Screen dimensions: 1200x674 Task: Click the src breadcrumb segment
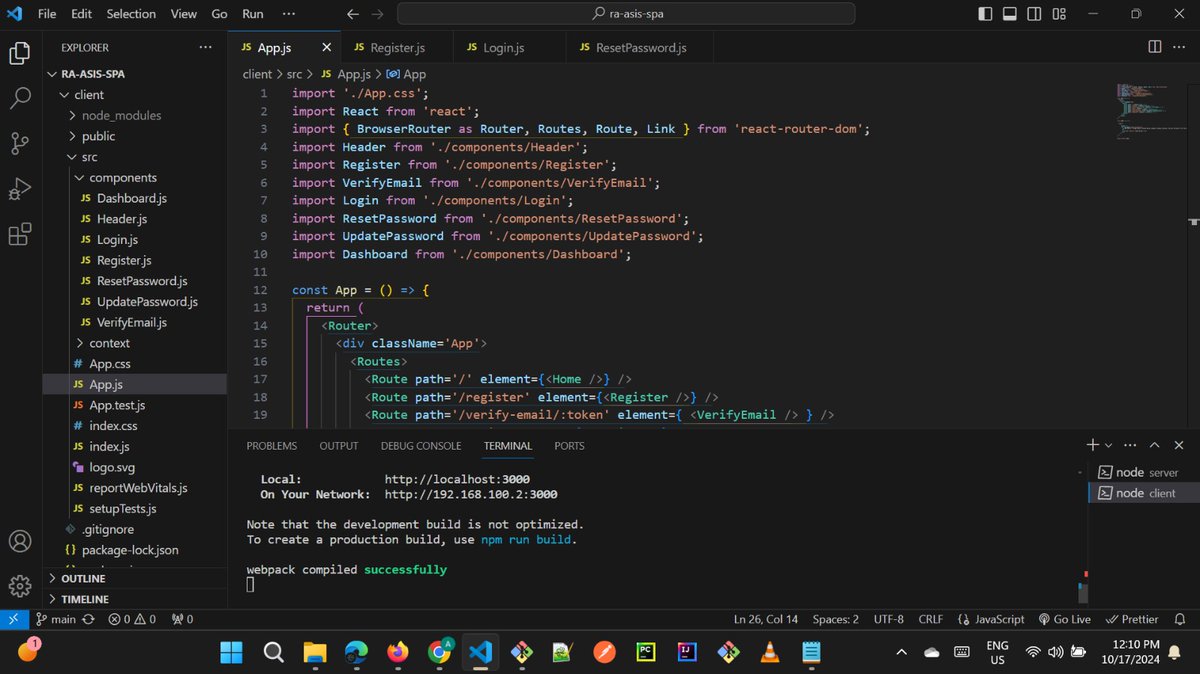pyautogui.click(x=295, y=74)
